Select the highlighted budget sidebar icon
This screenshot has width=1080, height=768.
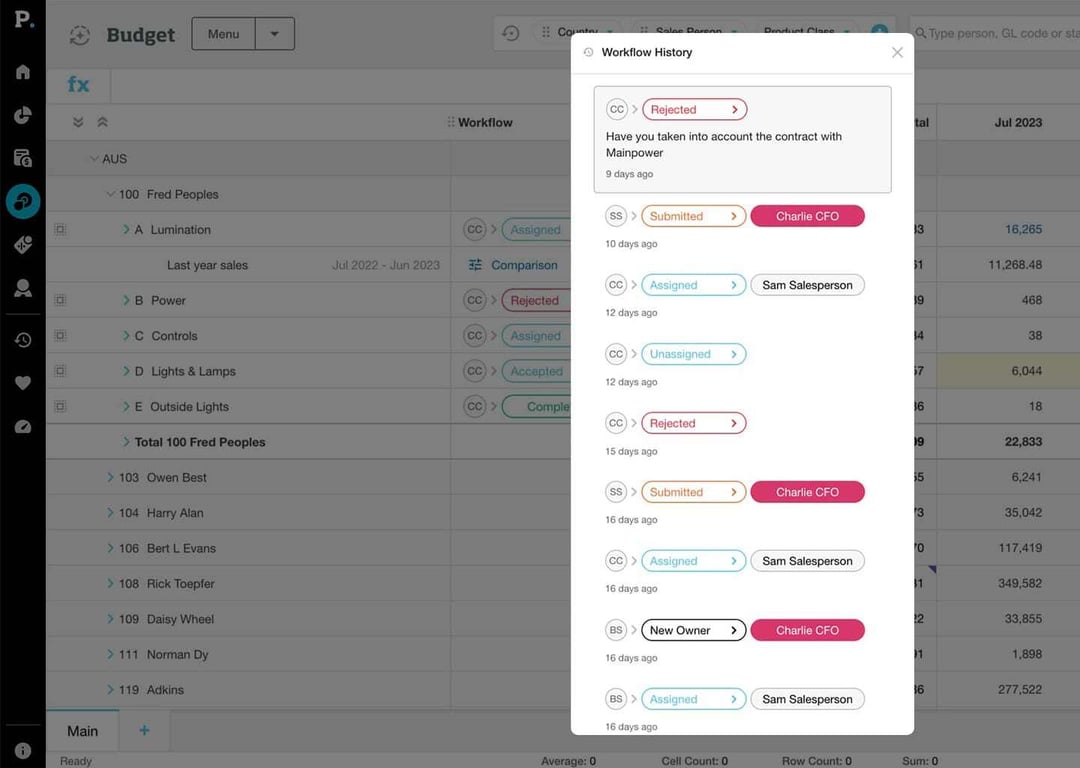point(23,201)
